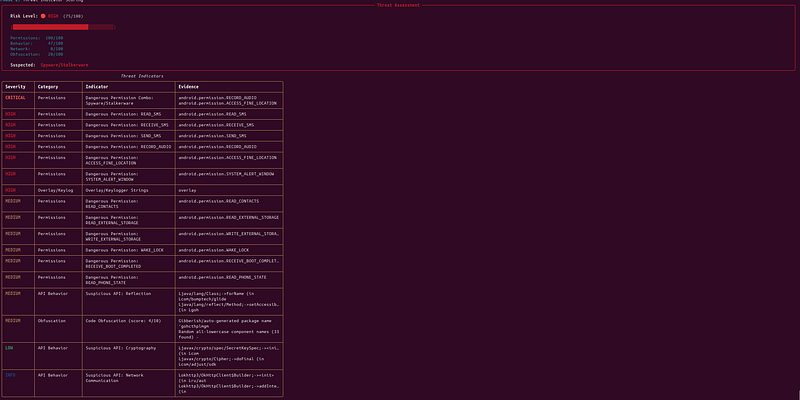This screenshot has height=400, width=800.
Task: Click the "Network: 0/100" score line
Action: 37,49
